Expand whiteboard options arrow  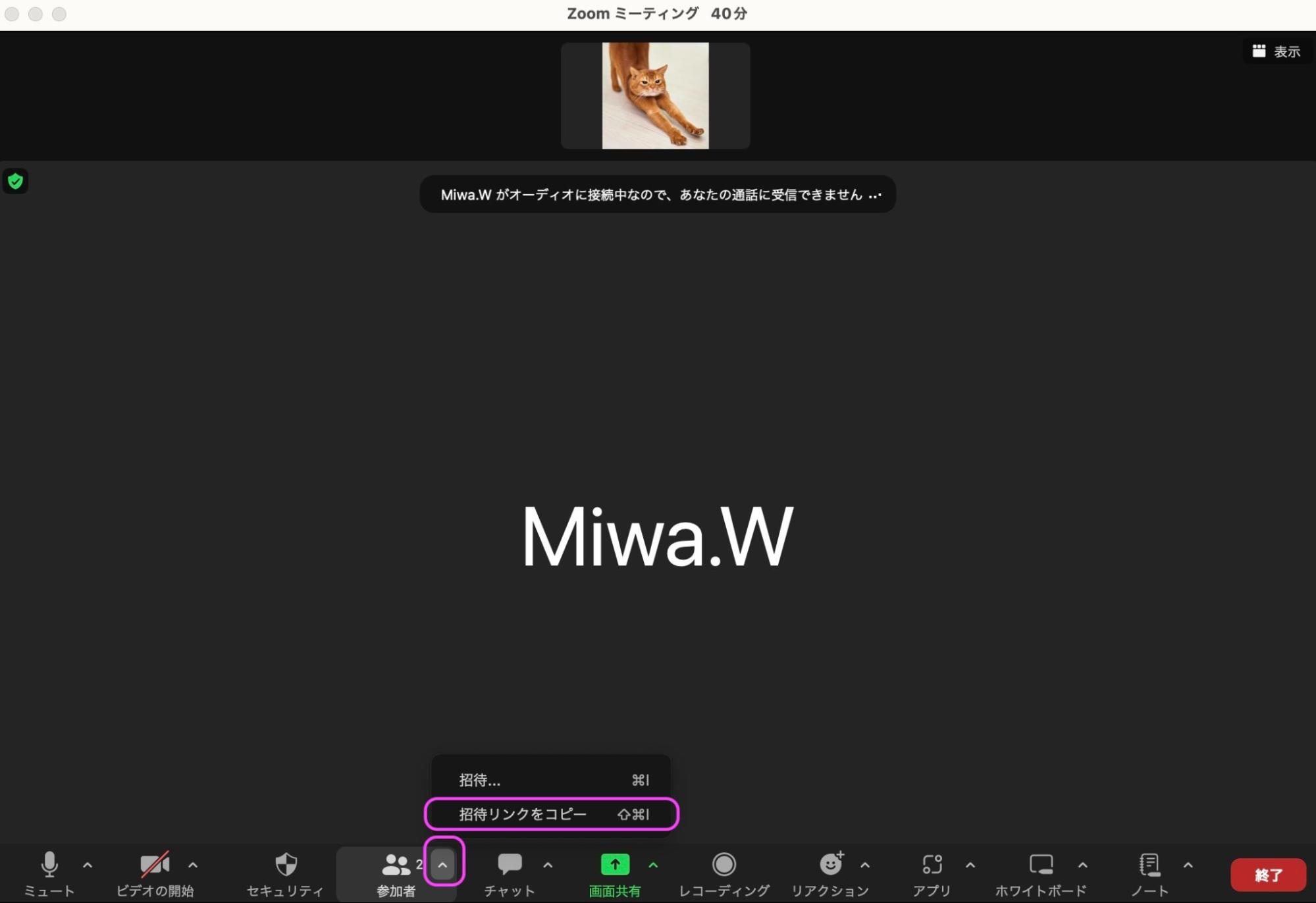tap(1083, 865)
